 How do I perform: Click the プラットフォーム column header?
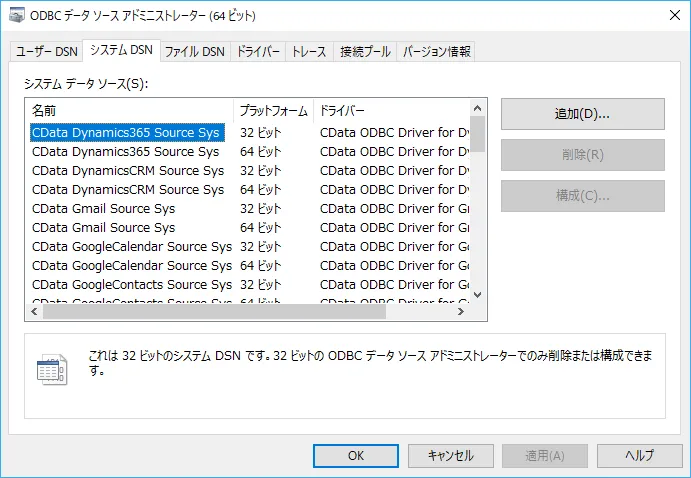pos(273,109)
